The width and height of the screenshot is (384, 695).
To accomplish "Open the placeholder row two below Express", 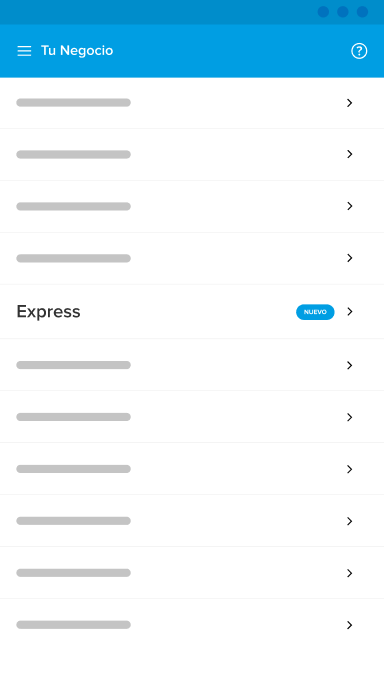I will [192, 417].
